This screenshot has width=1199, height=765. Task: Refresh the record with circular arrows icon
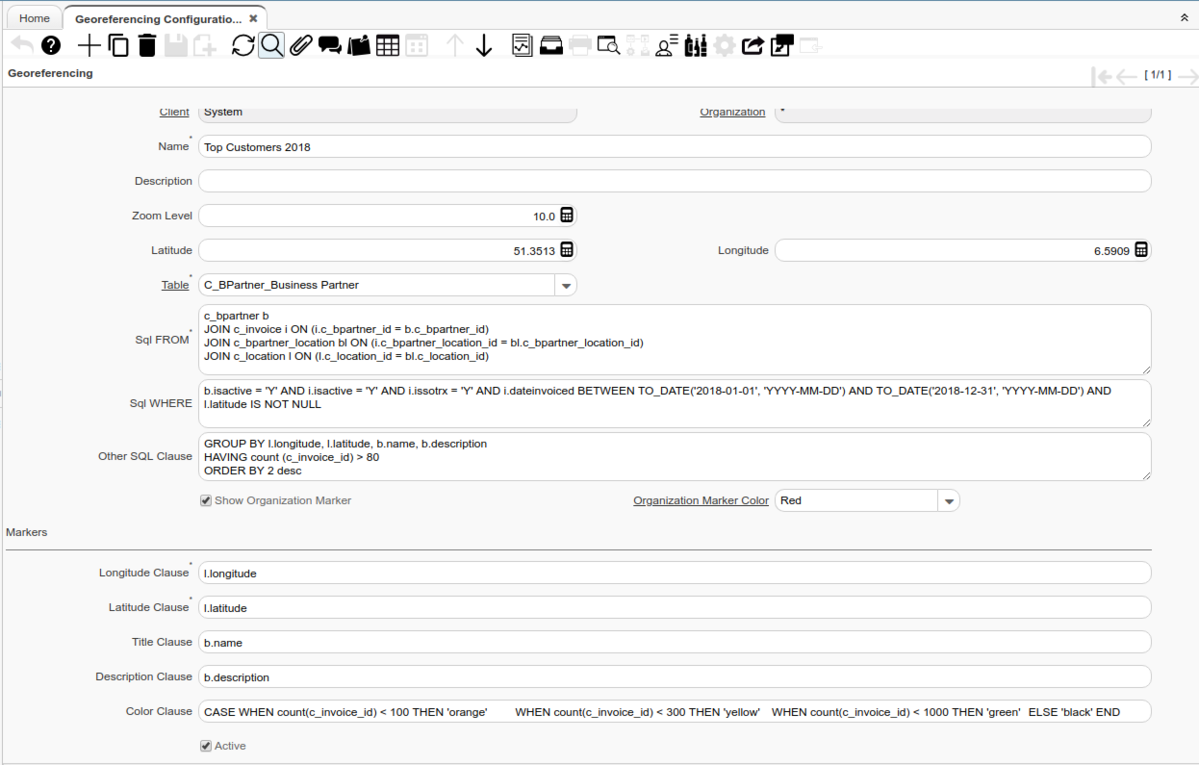tap(243, 45)
